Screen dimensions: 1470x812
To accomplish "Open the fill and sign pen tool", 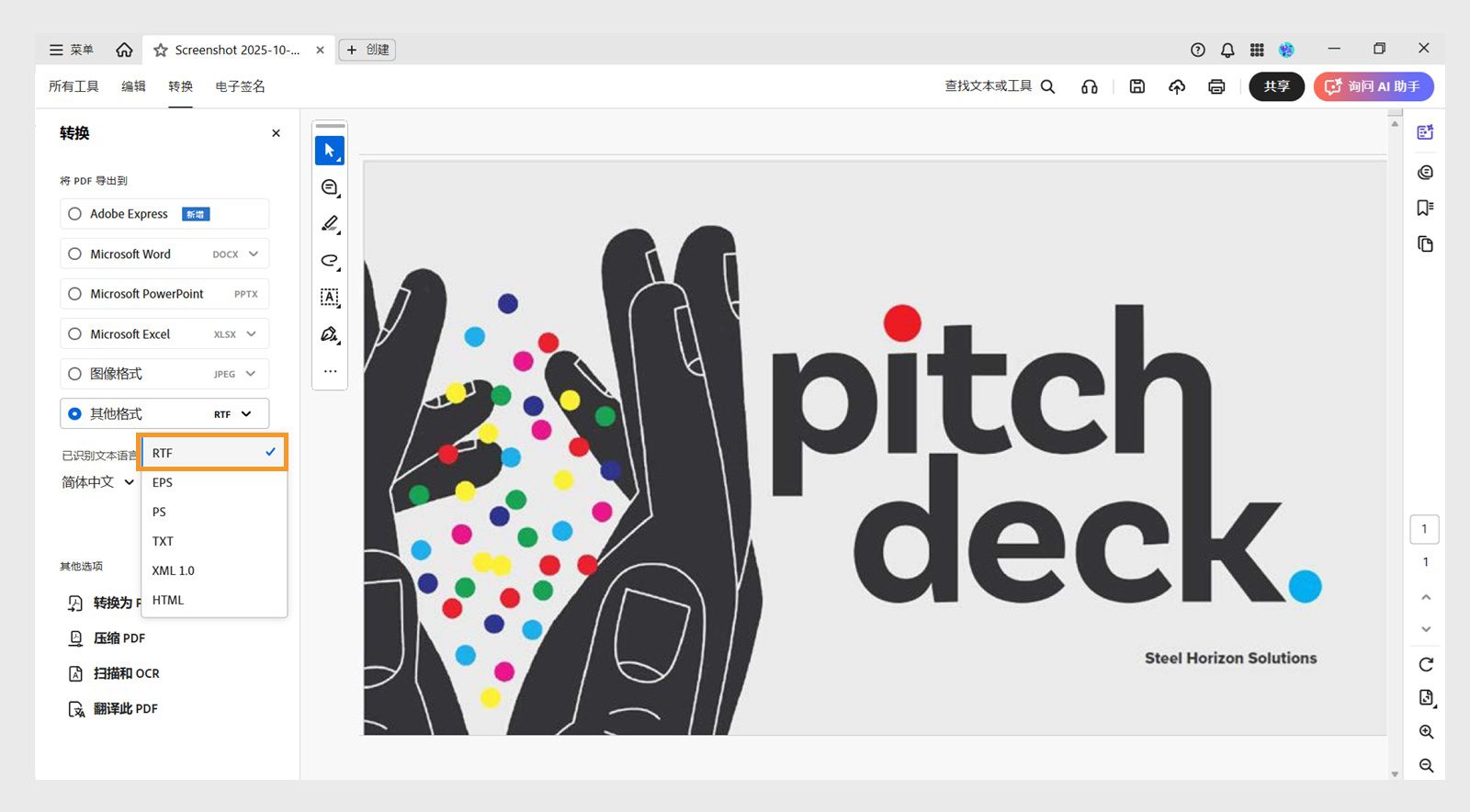I will [x=330, y=334].
